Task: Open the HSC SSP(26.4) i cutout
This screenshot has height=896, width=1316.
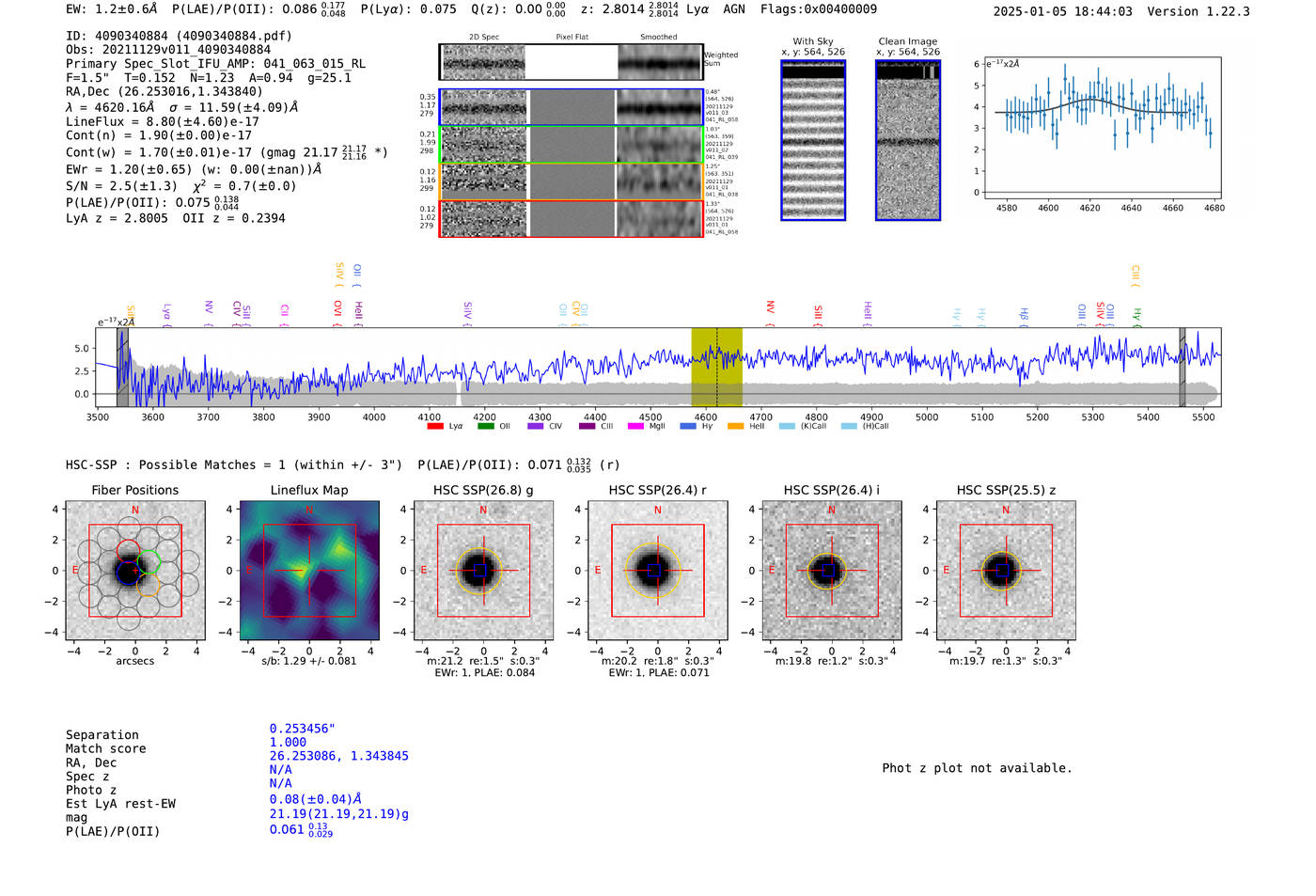Action: tap(832, 571)
